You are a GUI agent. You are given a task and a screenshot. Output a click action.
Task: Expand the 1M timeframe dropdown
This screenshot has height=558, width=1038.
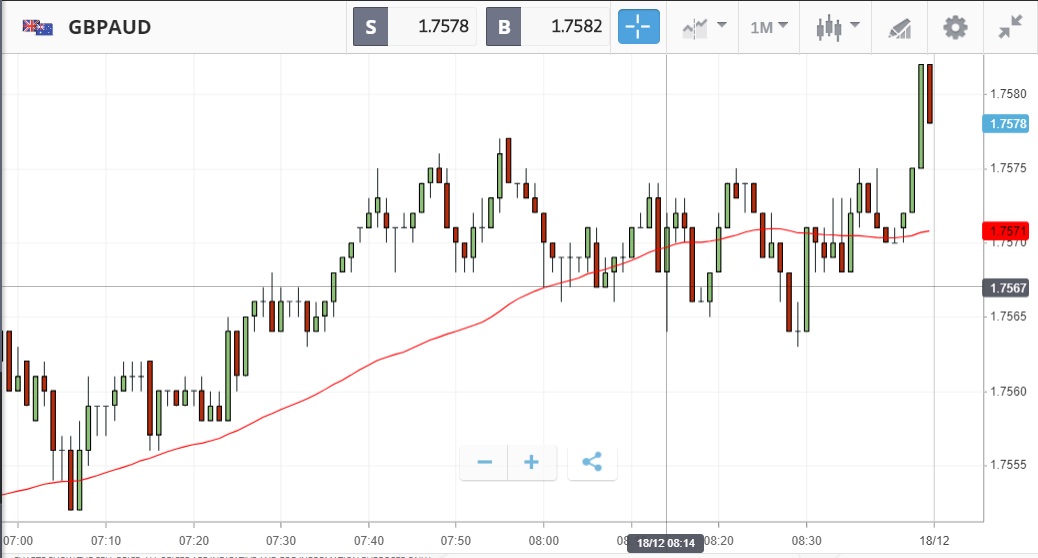[x=769, y=27]
